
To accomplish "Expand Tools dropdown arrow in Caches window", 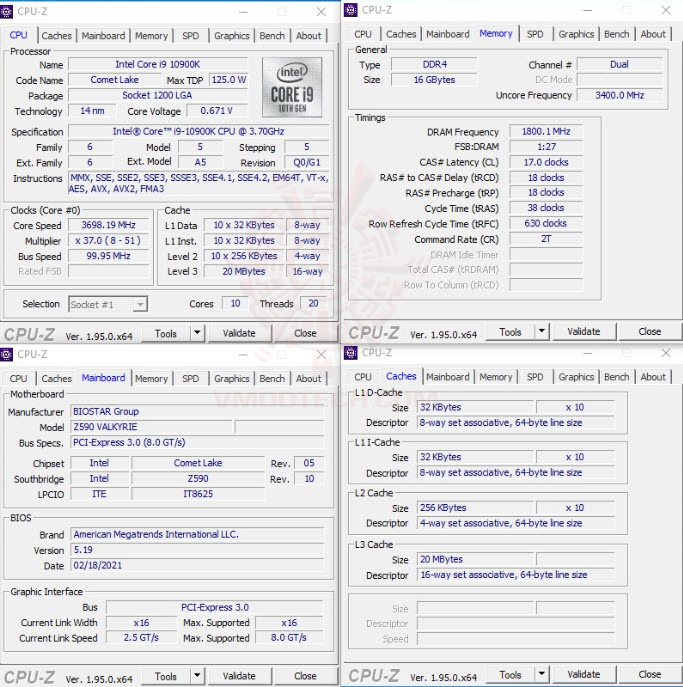I will pyautogui.click(x=542, y=674).
